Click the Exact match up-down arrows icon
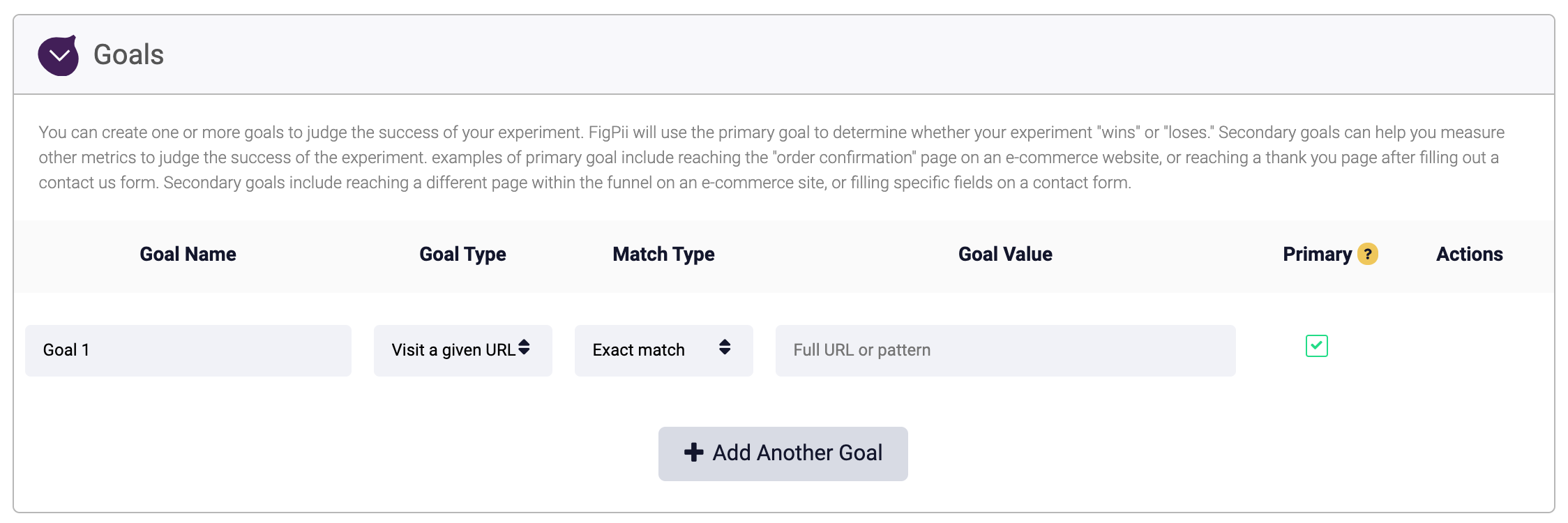The image size is (1568, 523). point(725,347)
